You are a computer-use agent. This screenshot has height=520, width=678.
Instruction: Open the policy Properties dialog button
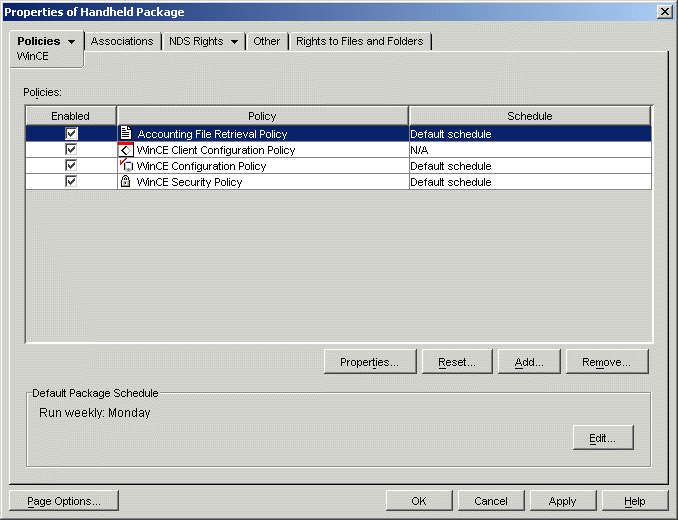370,362
